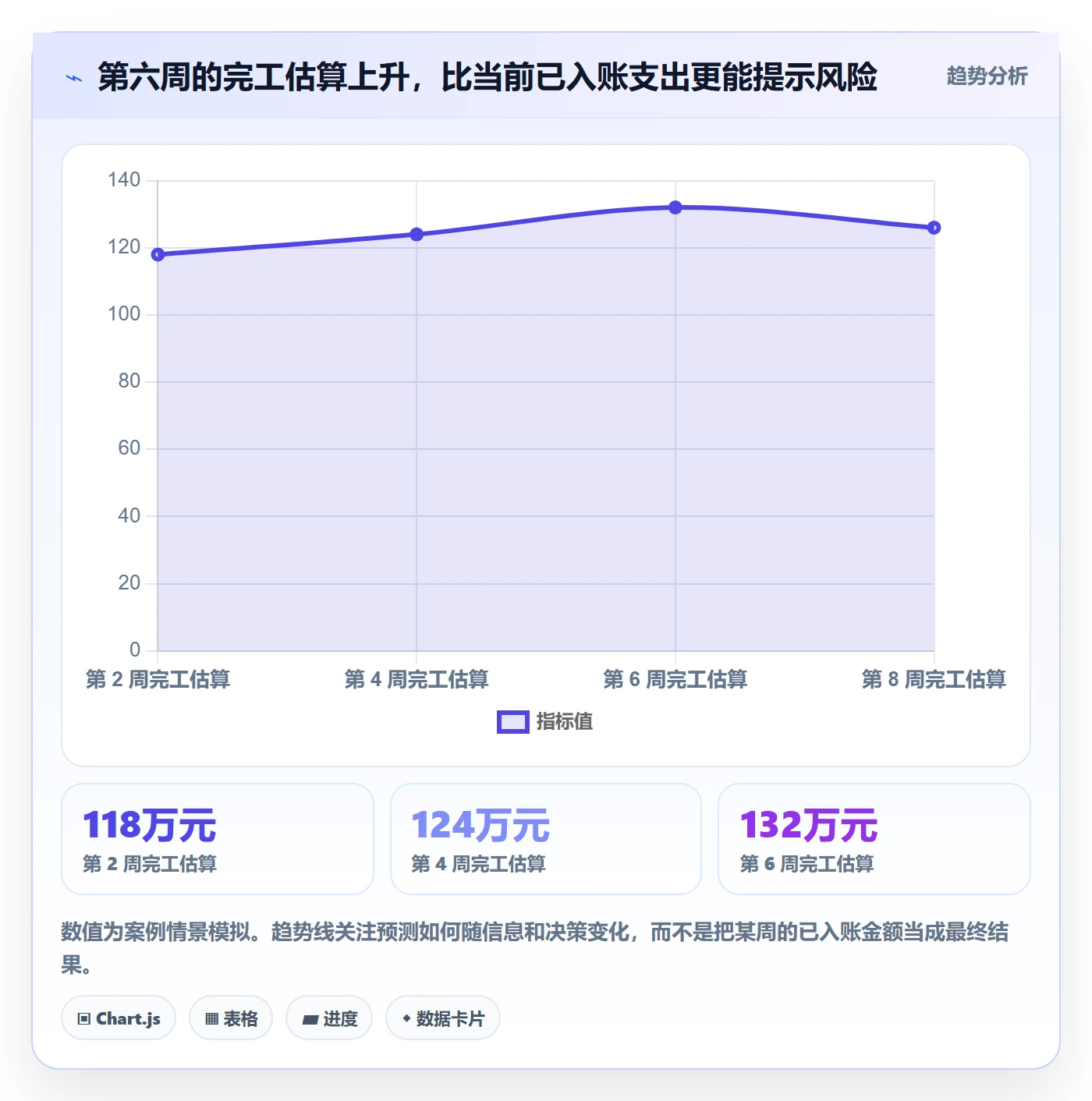Open the 数据卡片 chip
Image resolution: width=1092 pixels, height=1101 pixels.
443,1018
